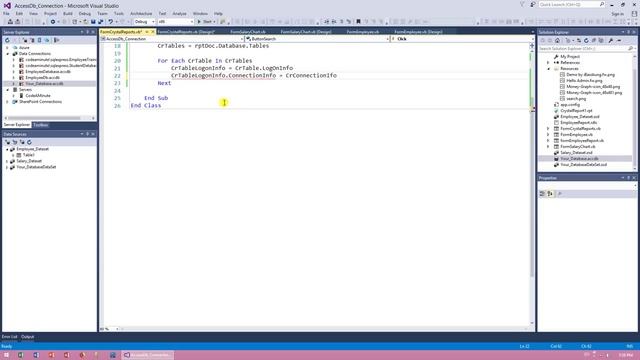This screenshot has height=360, width=640.
Task: Select CrystalReport1.rpt in Solution Explorer
Action: [576, 111]
